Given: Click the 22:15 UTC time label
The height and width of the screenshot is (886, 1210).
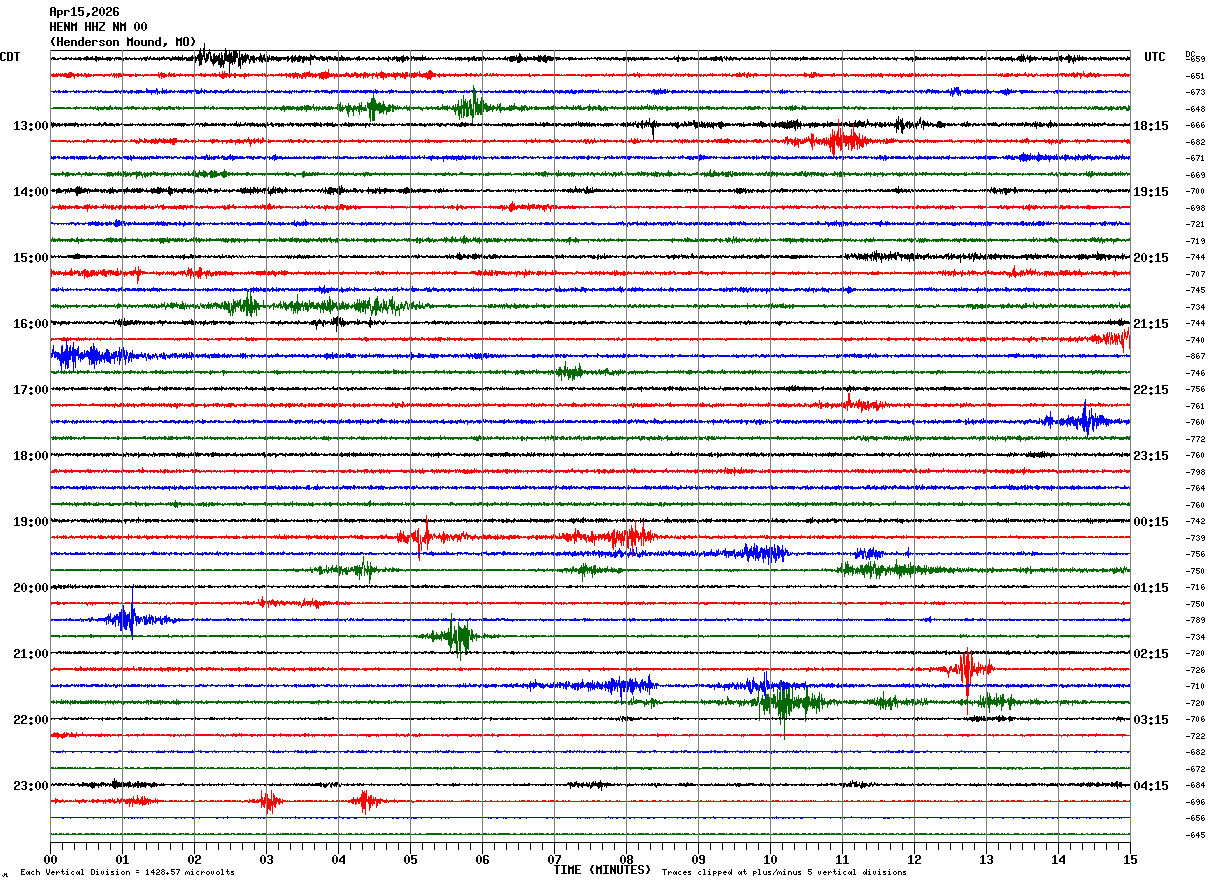Looking at the screenshot, I should pyautogui.click(x=1151, y=390).
